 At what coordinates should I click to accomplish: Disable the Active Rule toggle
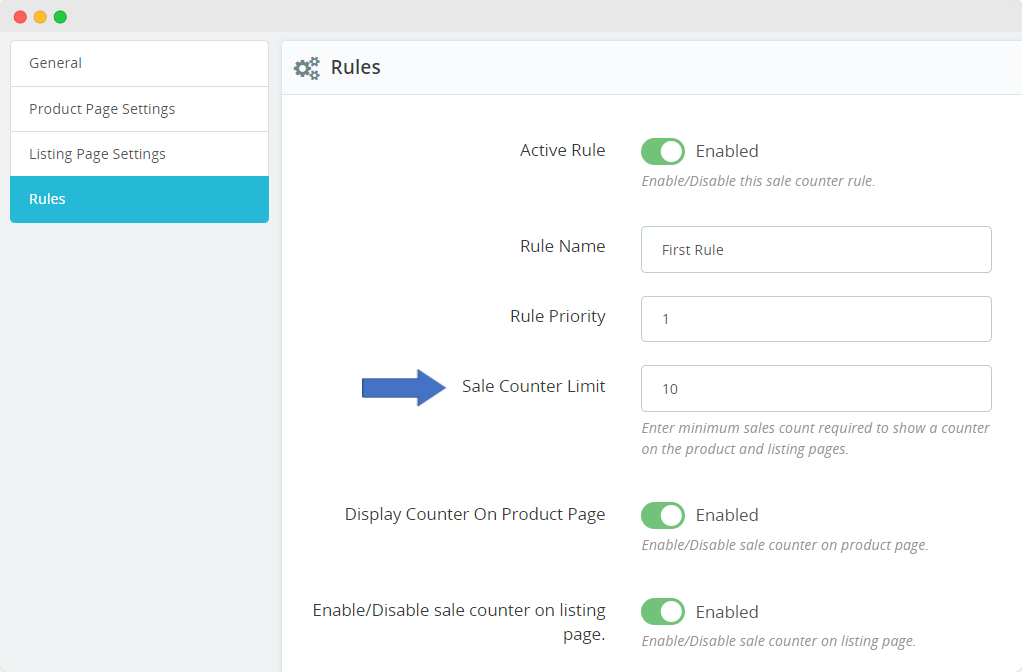pyautogui.click(x=662, y=151)
